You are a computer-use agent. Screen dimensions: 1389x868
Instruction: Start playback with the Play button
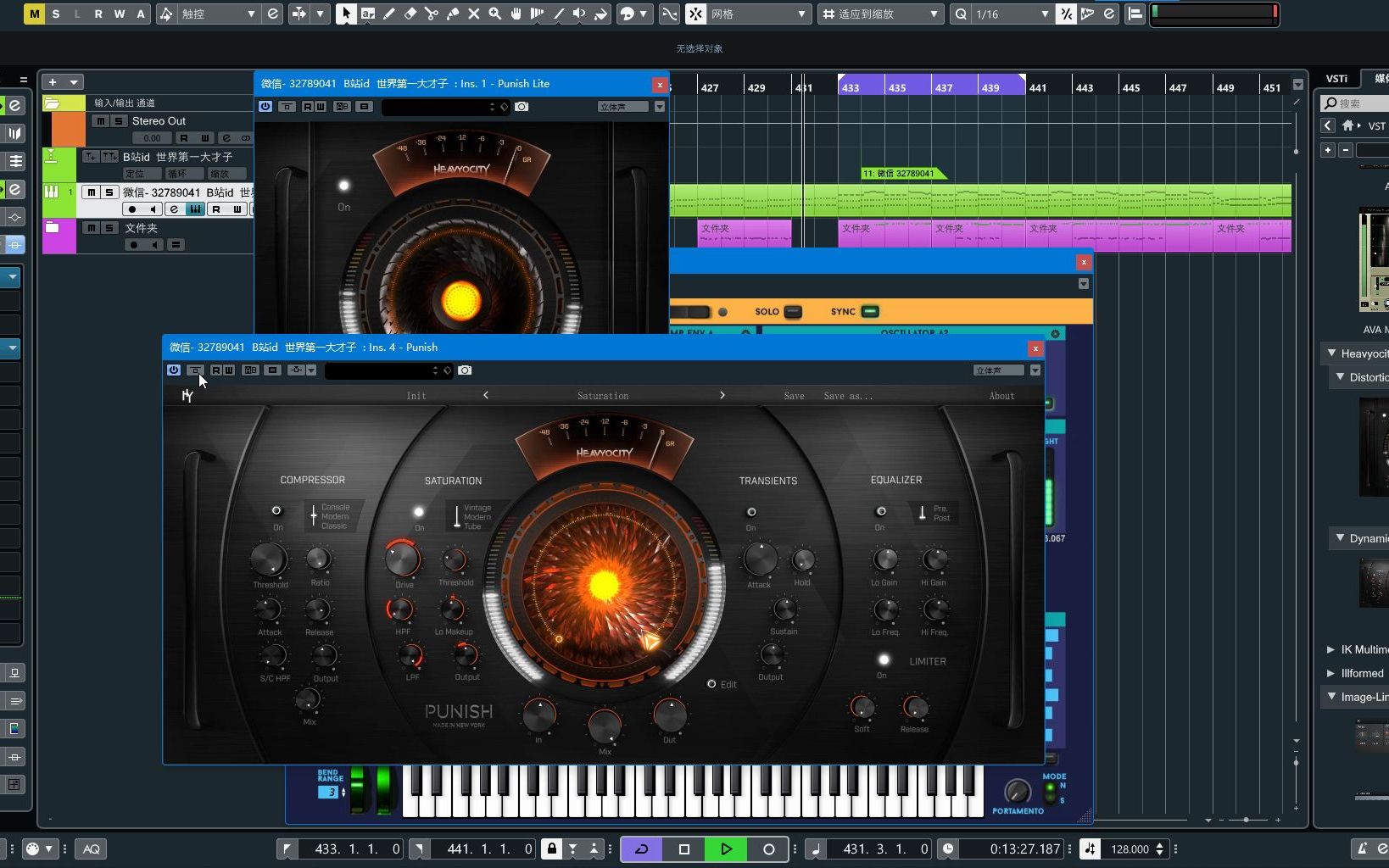coord(726,849)
